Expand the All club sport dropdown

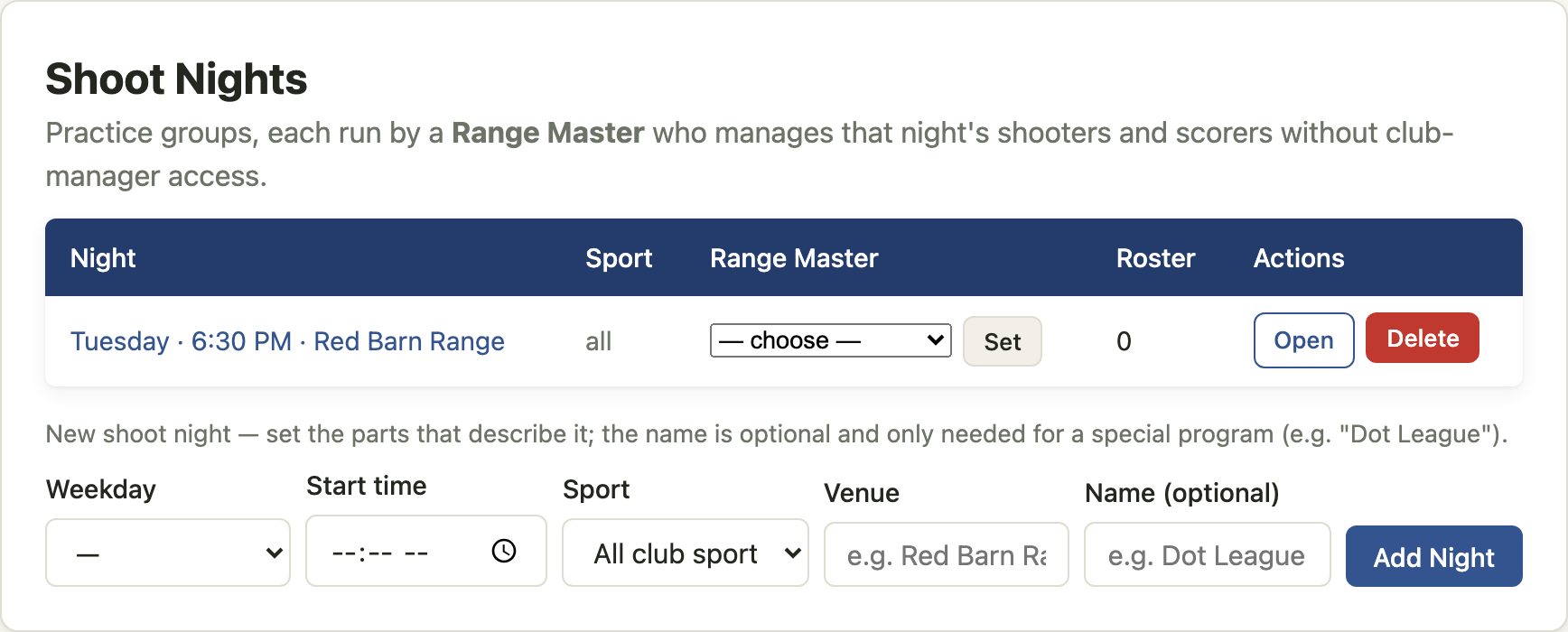[685, 553]
